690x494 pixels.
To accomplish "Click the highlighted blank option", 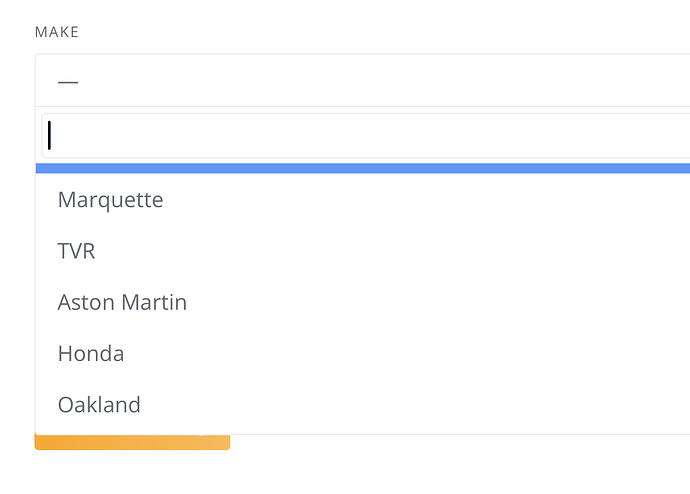I will pos(363,168).
